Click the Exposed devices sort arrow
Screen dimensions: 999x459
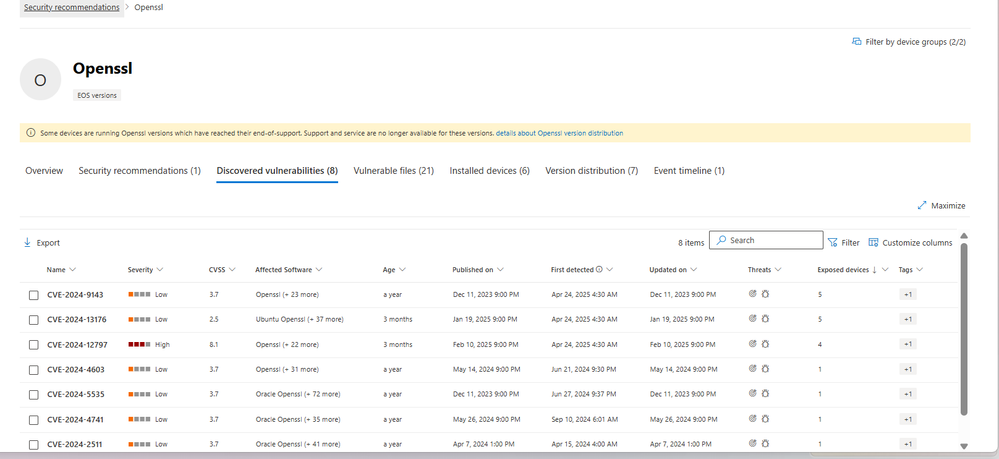click(x=875, y=270)
